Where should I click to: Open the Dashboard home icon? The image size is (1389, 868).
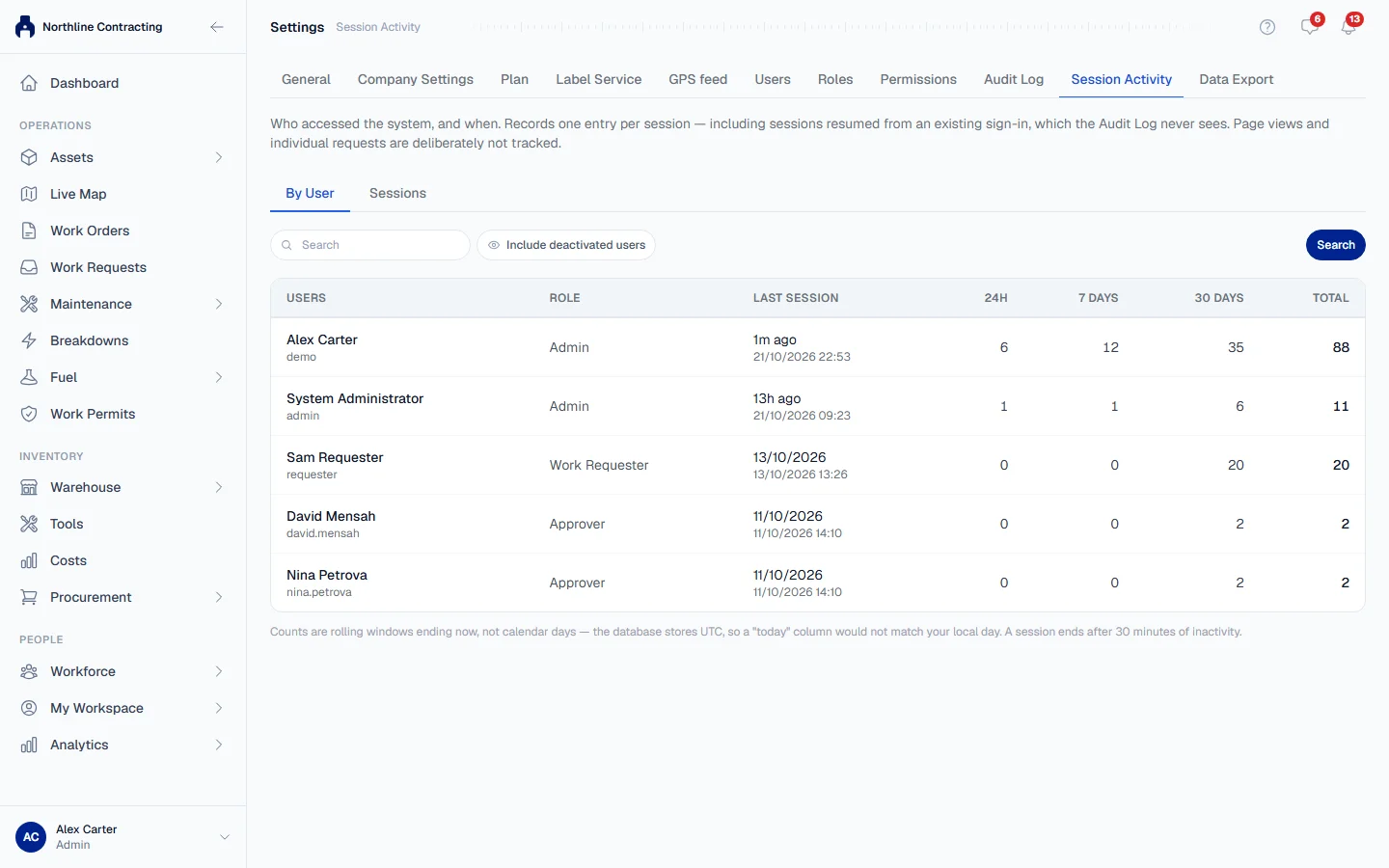point(29,83)
